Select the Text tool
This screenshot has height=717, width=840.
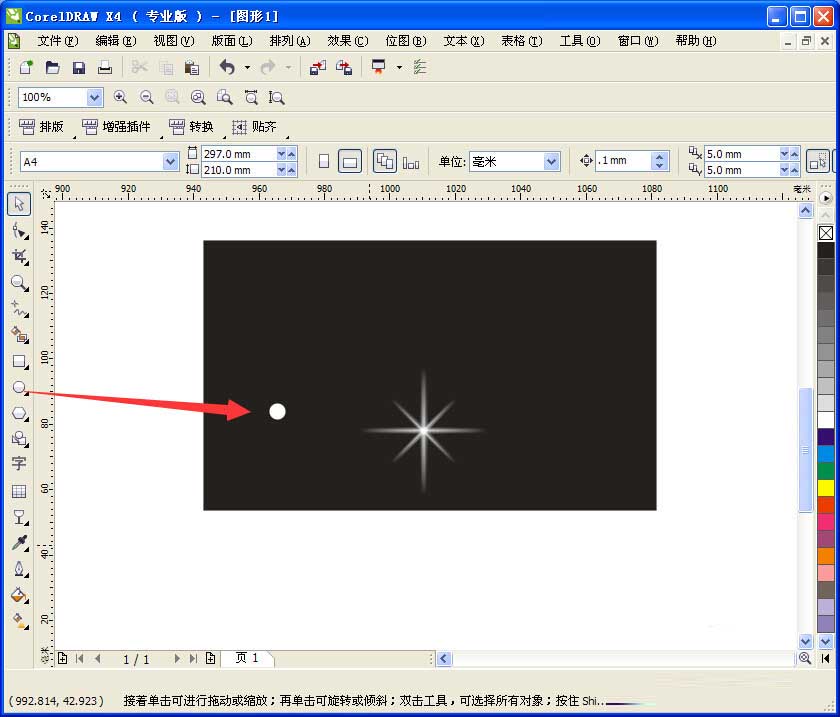18,463
